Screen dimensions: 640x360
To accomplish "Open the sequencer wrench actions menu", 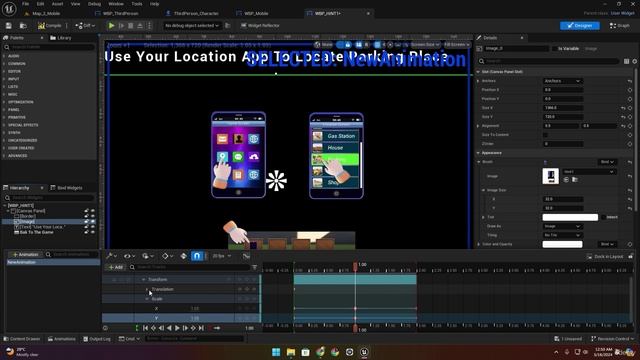I will (x=111, y=256).
